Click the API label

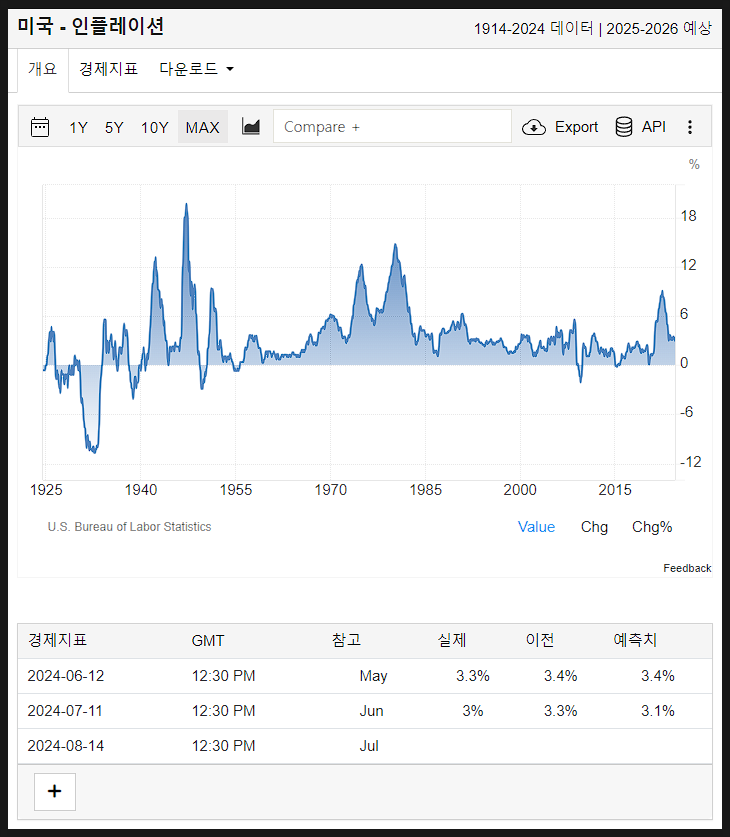click(654, 127)
